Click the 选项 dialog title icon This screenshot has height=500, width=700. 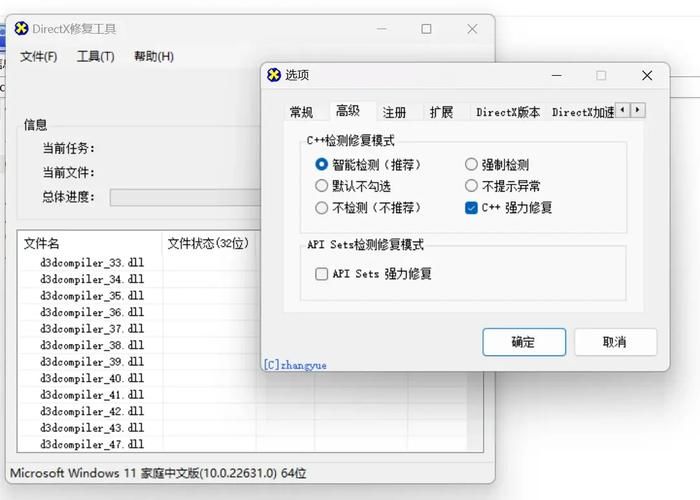[274, 75]
